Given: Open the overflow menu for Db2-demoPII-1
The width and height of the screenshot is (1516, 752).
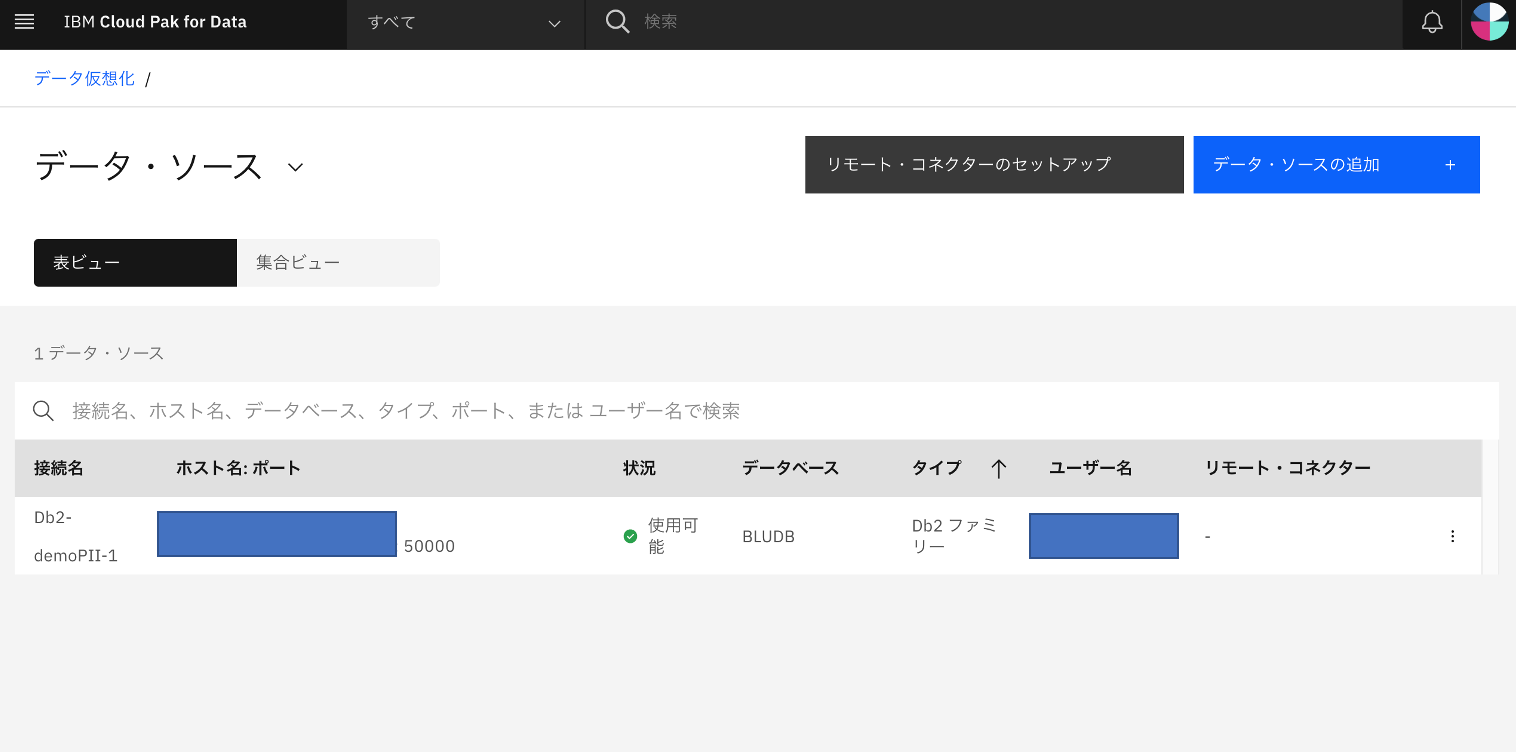Looking at the screenshot, I should tap(1452, 535).
